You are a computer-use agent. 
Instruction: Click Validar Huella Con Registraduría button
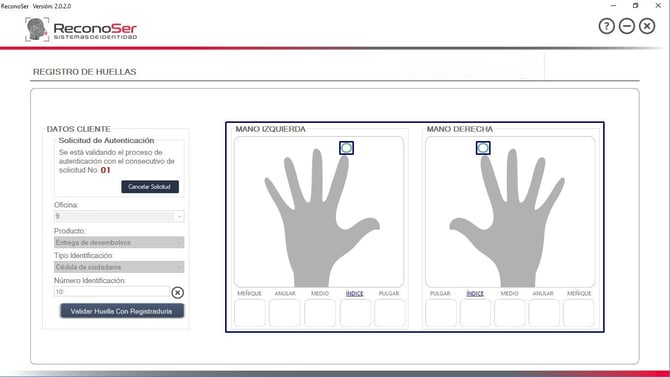[x=122, y=311]
